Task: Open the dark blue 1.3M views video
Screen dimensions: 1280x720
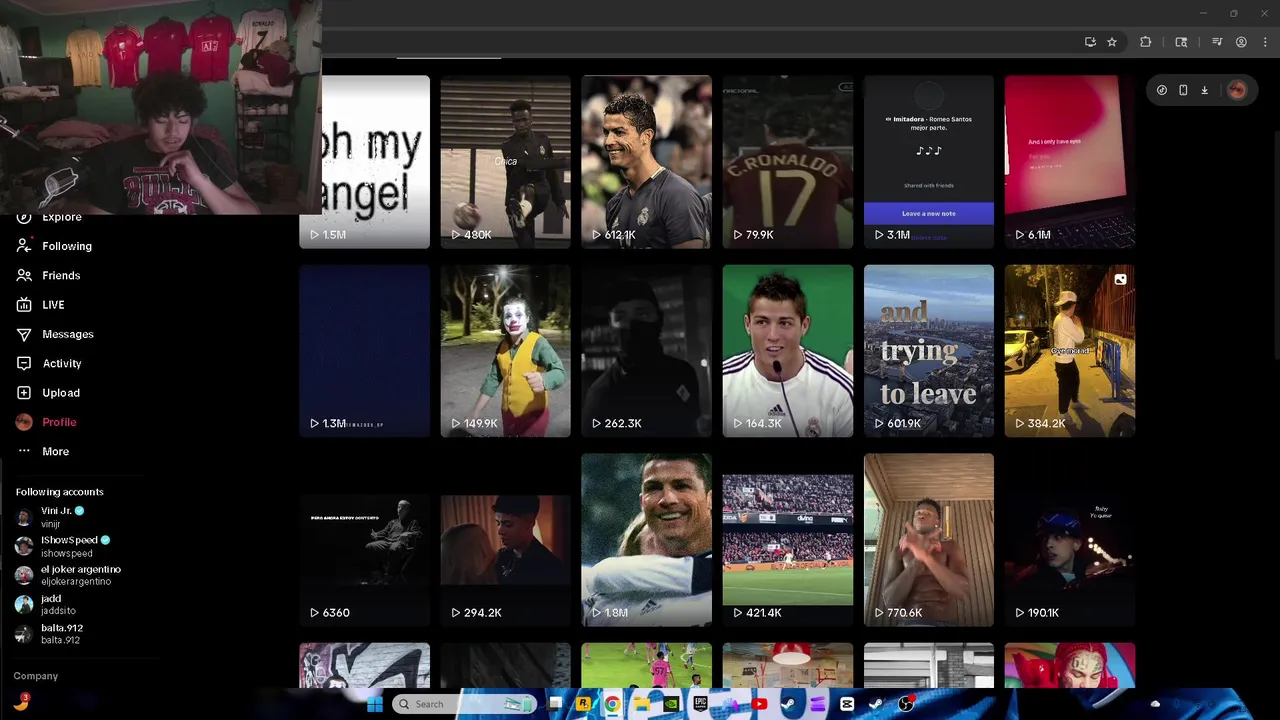Action: [365, 351]
